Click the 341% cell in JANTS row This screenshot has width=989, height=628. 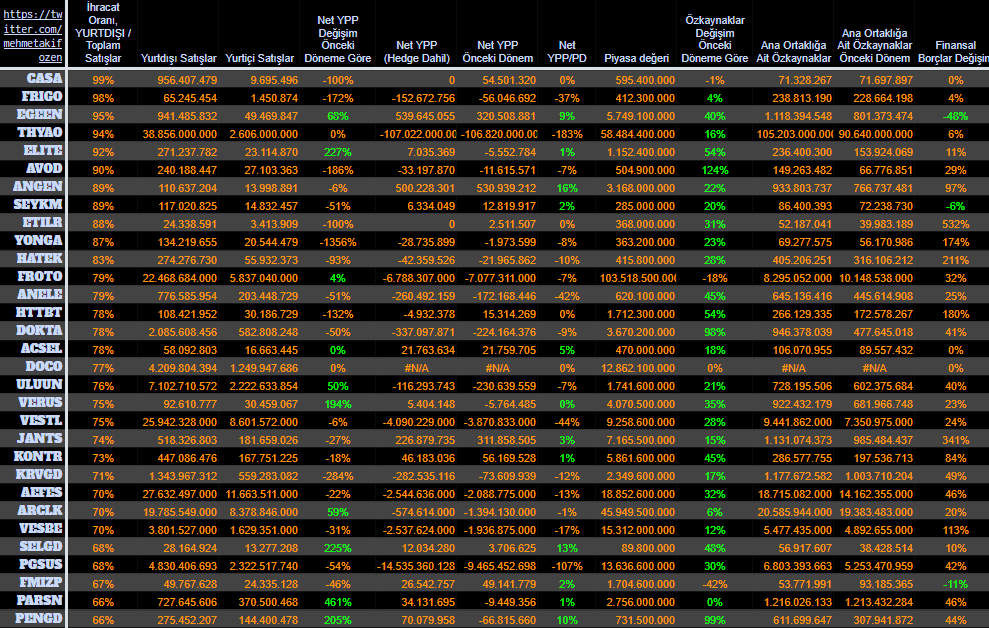[956, 440]
